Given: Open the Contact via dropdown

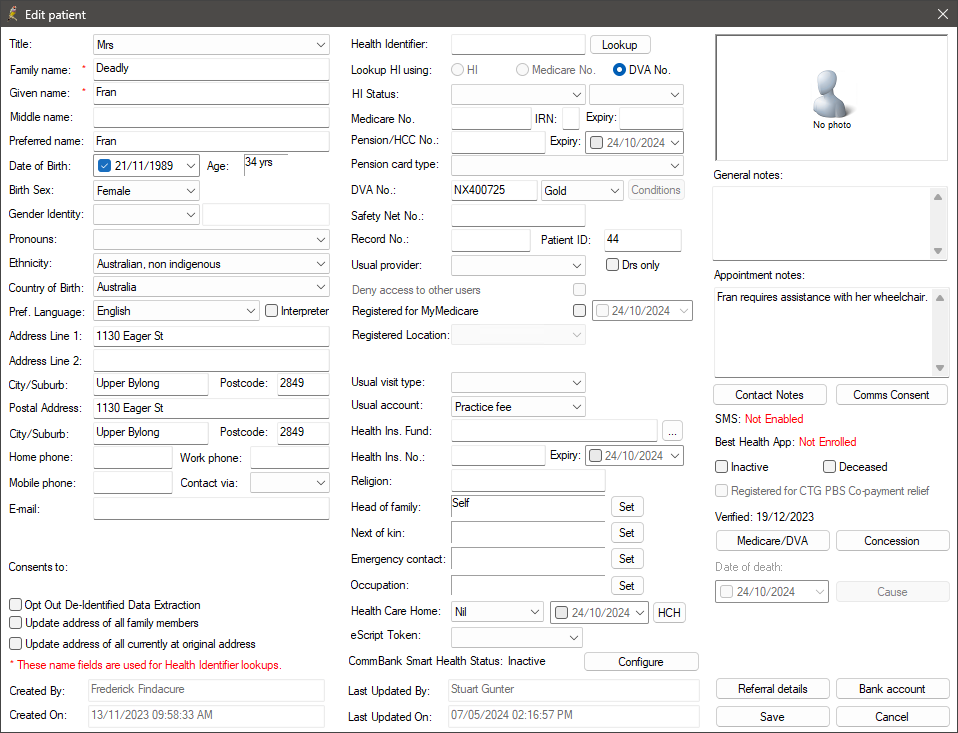Looking at the screenshot, I should point(290,483).
